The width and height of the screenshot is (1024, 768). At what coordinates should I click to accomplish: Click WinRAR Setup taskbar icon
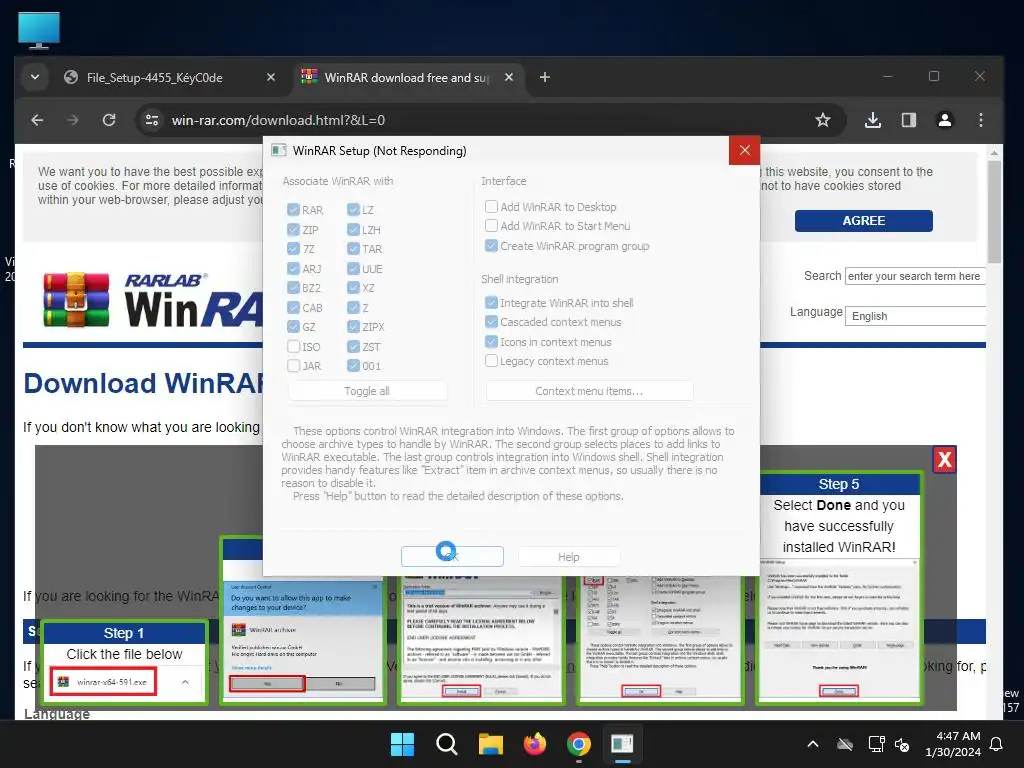point(622,744)
